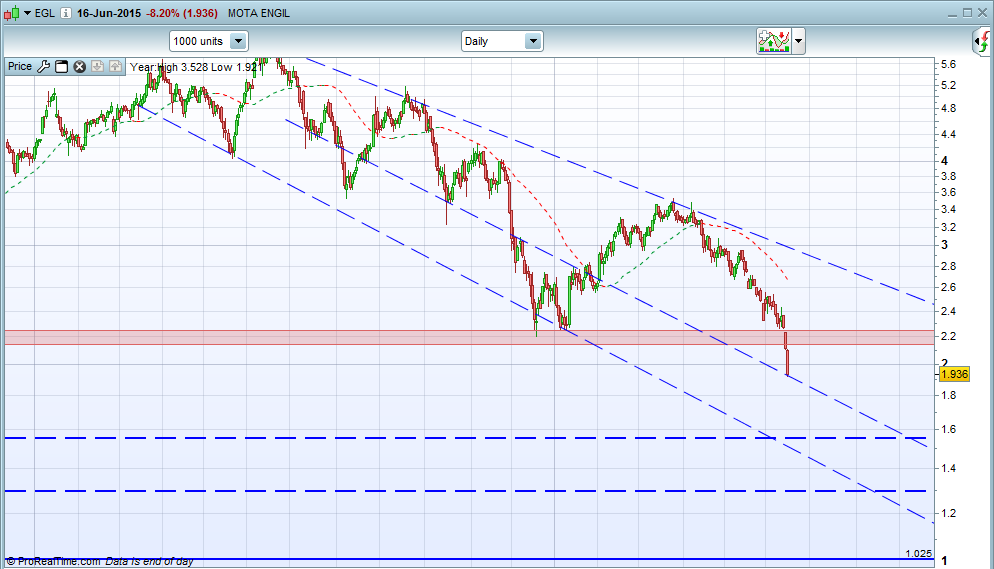This screenshot has width=994, height=569.
Task: Detach the Price panel using the window icon
Action: (x=61, y=67)
